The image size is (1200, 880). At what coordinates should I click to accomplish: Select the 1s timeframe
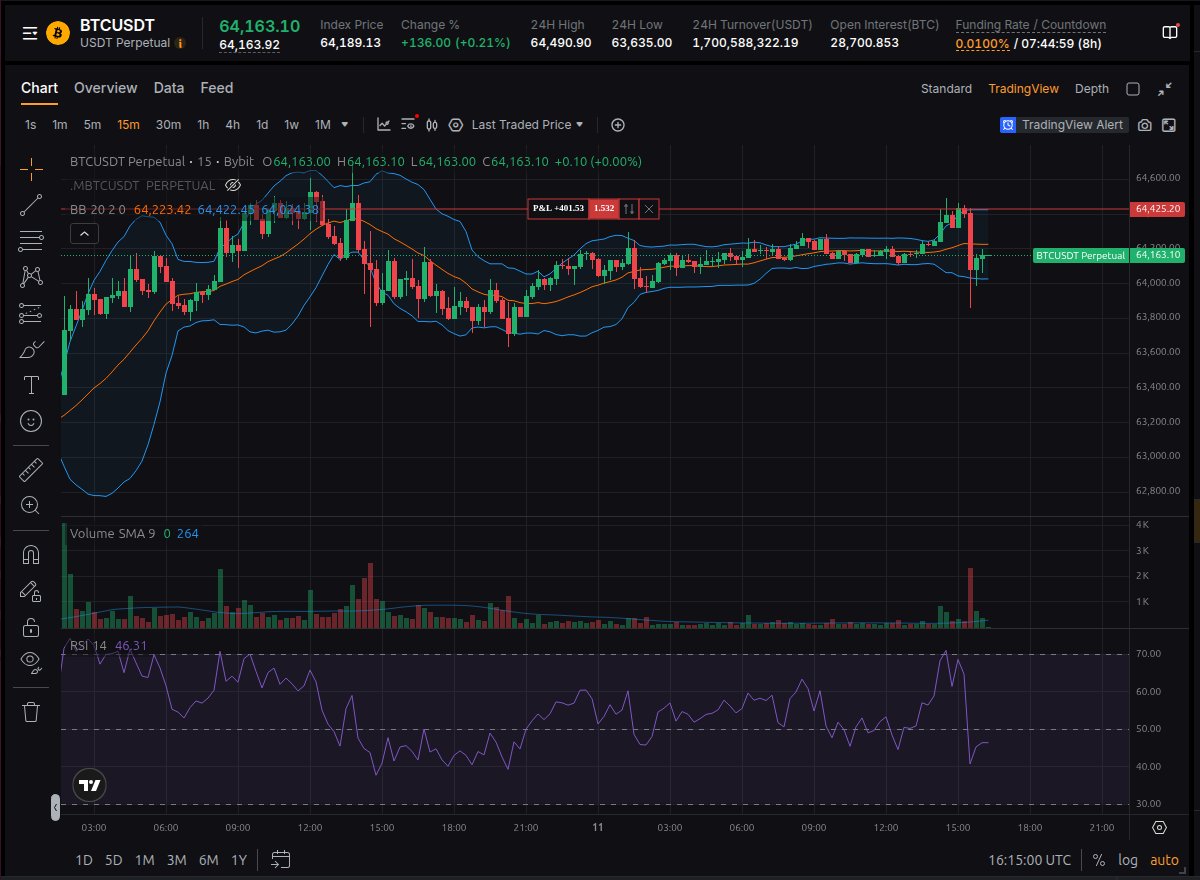pos(30,125)
